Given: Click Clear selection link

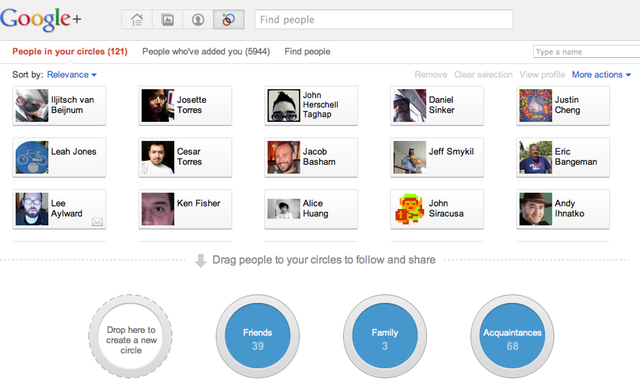Looking at the screenshot, I should tap(483, 75).
